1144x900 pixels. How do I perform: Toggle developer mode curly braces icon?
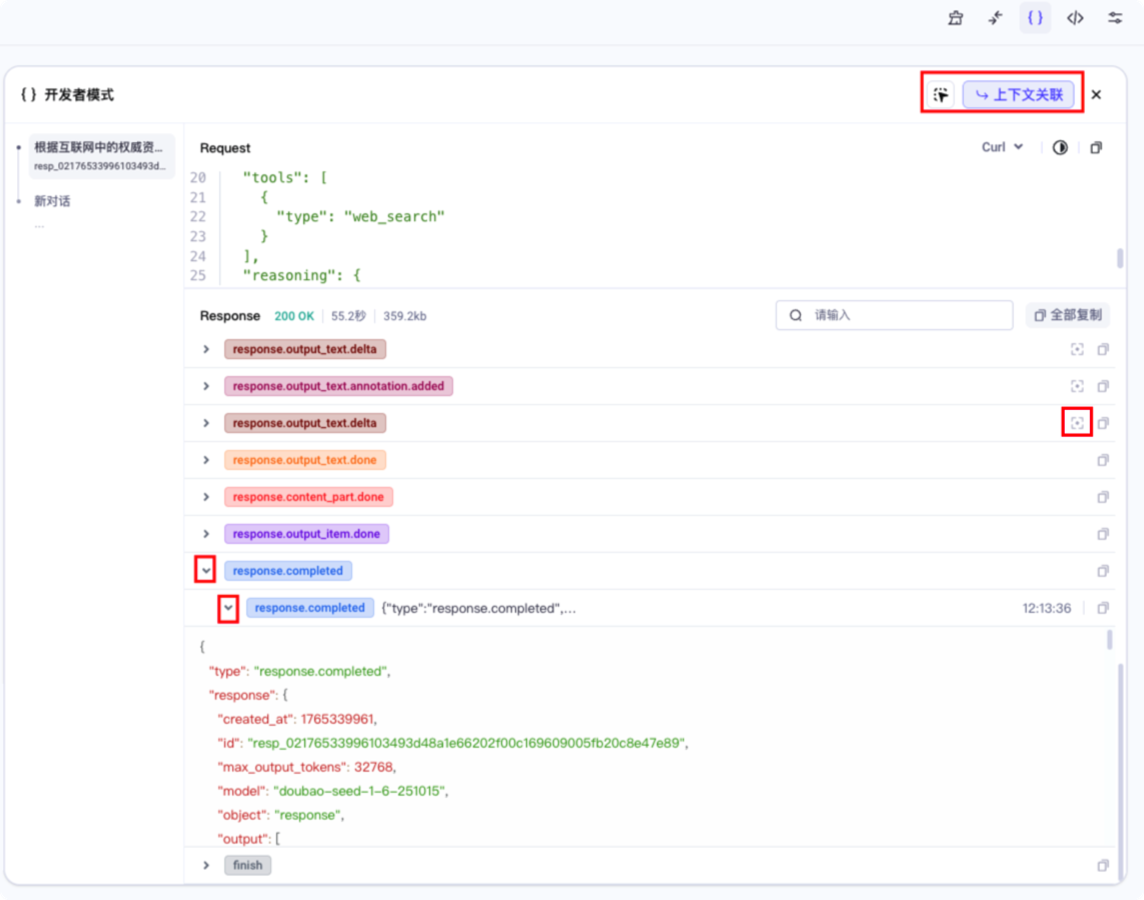pyautogui.click(x=1035, y=18)
